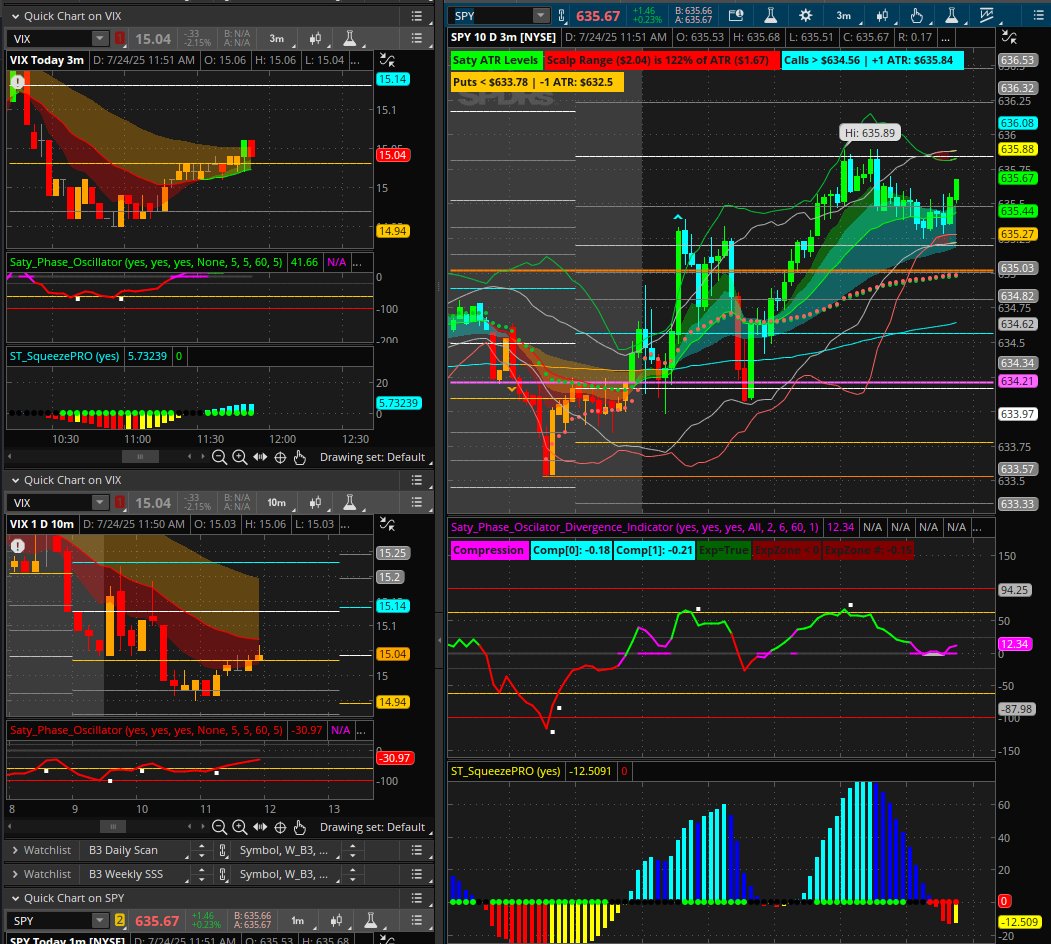Open Drawing set: Default under VIX 10m chart
The width and height of the screenshot is (1051, 944).
tap(373, 827)
